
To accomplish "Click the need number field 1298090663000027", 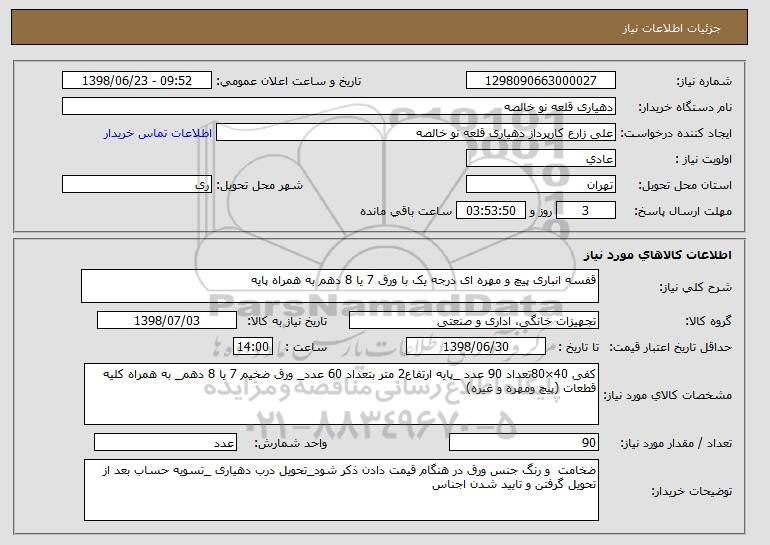I will [541, 81].
